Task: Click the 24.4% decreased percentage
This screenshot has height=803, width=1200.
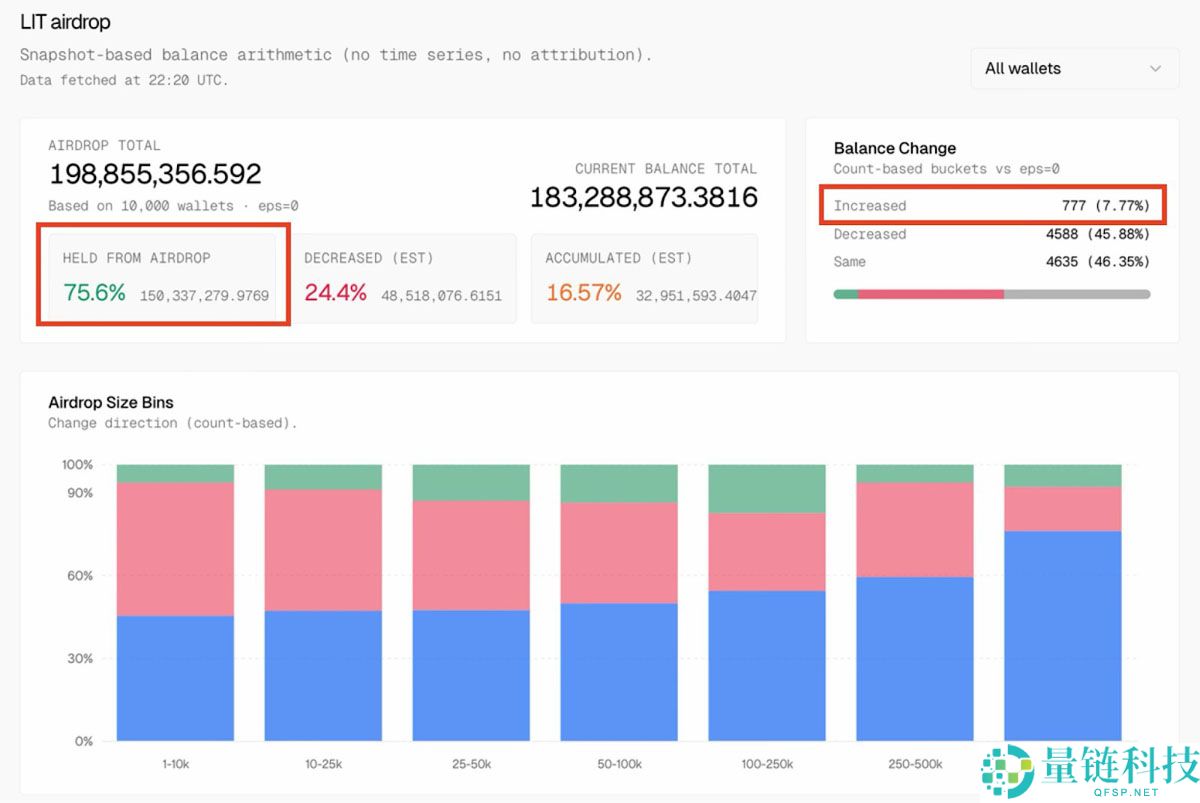Action: pos(335,293)
